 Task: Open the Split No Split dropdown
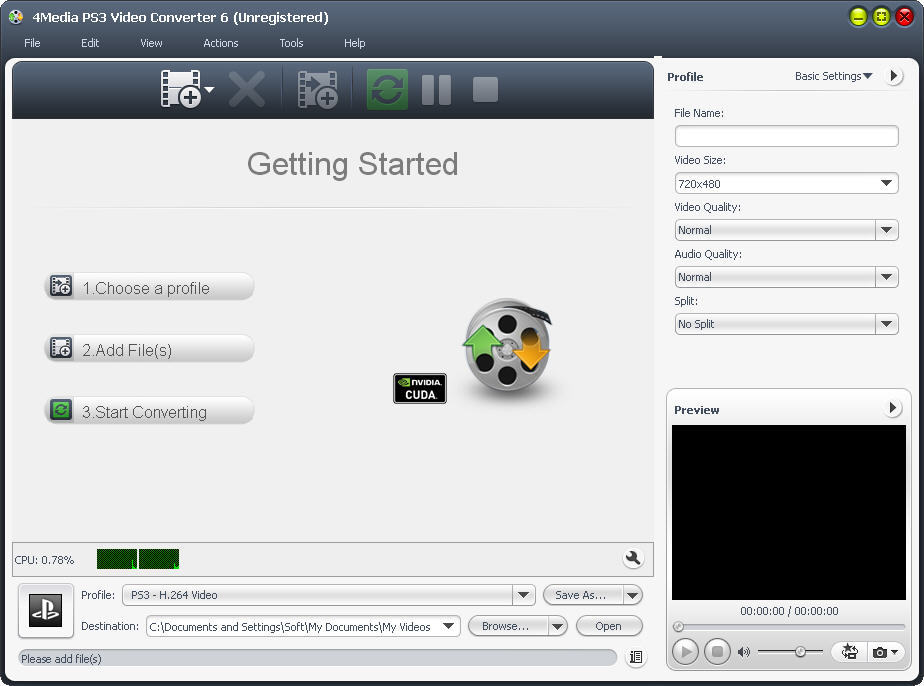click(786, 324)
